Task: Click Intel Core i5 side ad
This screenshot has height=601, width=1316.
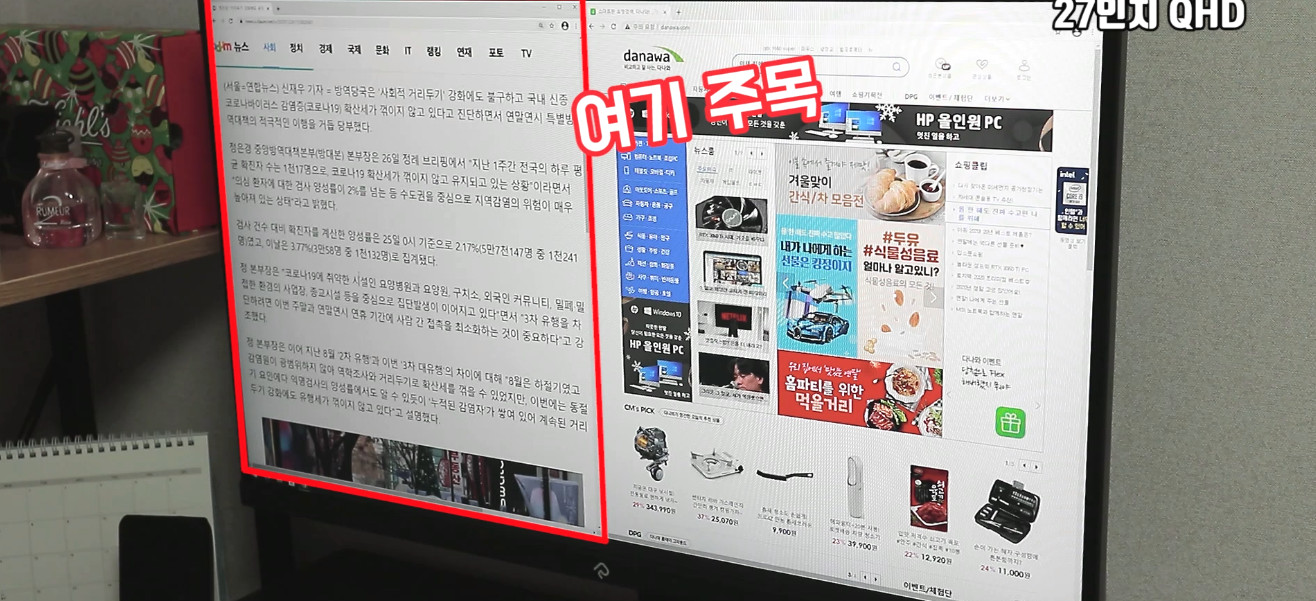Action: tap(1071, 202)
